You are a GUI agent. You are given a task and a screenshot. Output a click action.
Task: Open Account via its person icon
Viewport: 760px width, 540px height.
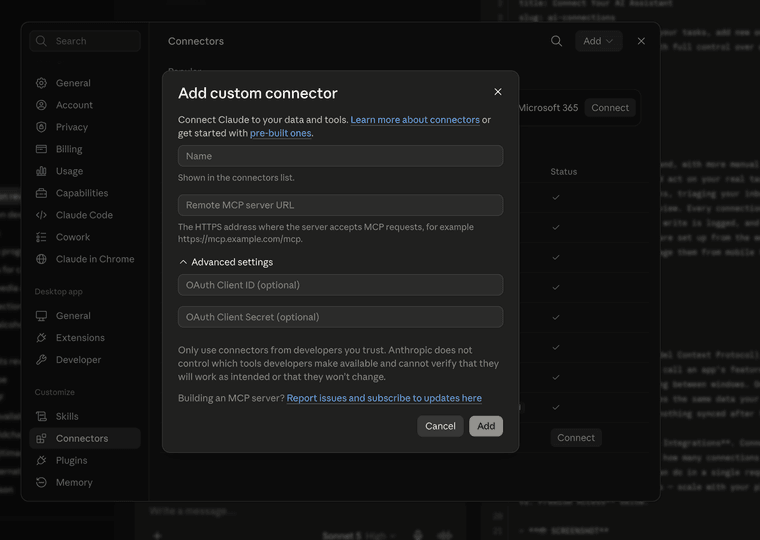(x=41, y=105)
